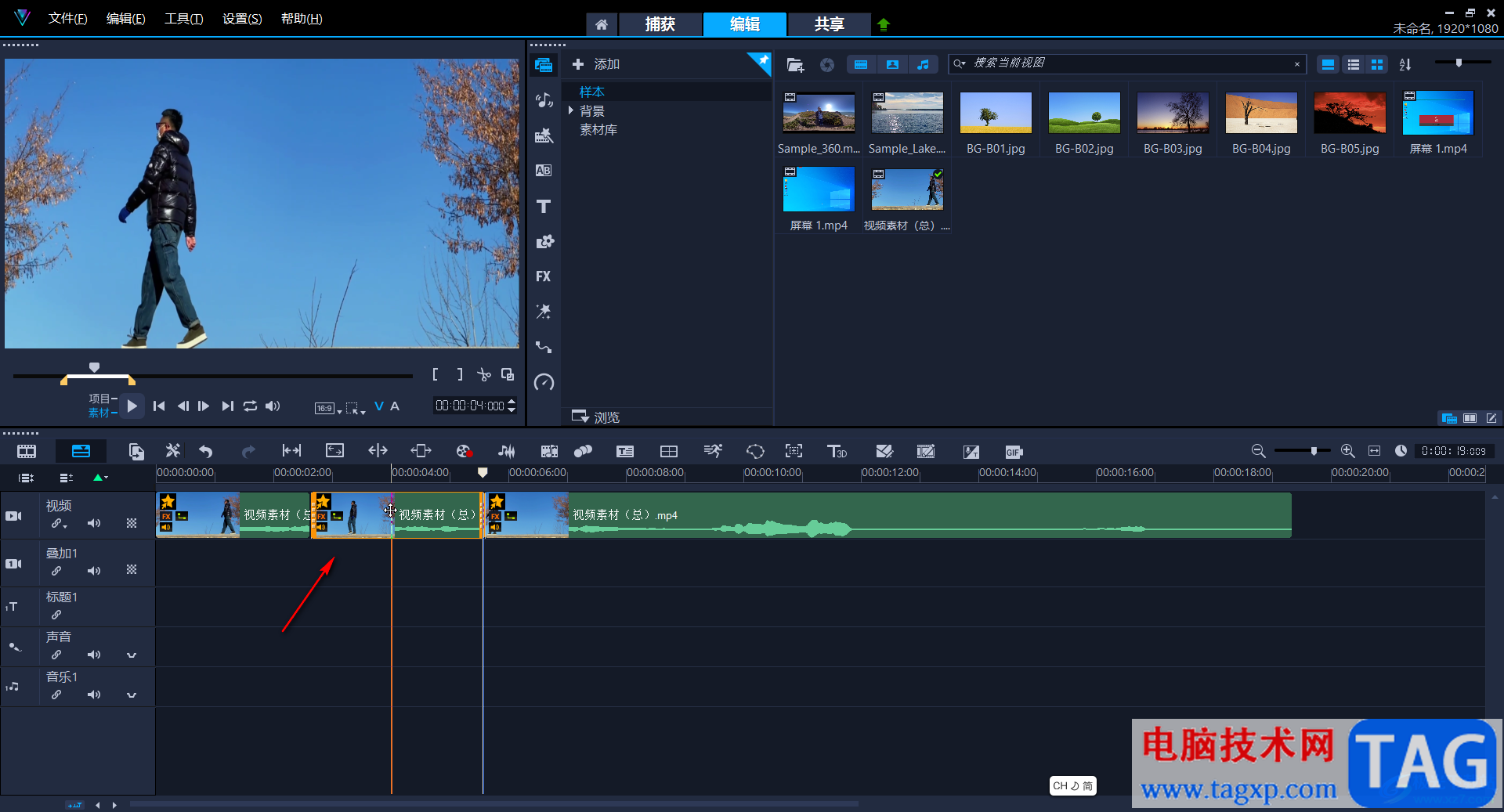Open the 工具(T) menu
1504x812 pixels.
click(x=184, y=18)
